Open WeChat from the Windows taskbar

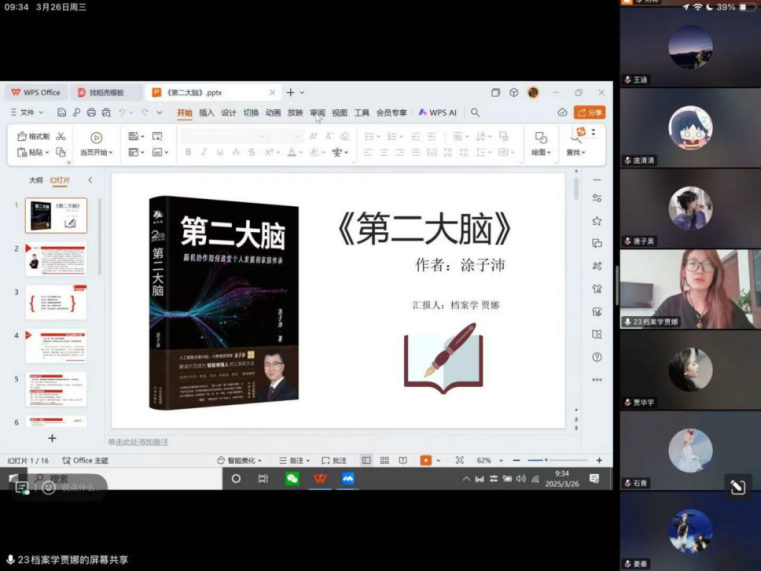292,479
